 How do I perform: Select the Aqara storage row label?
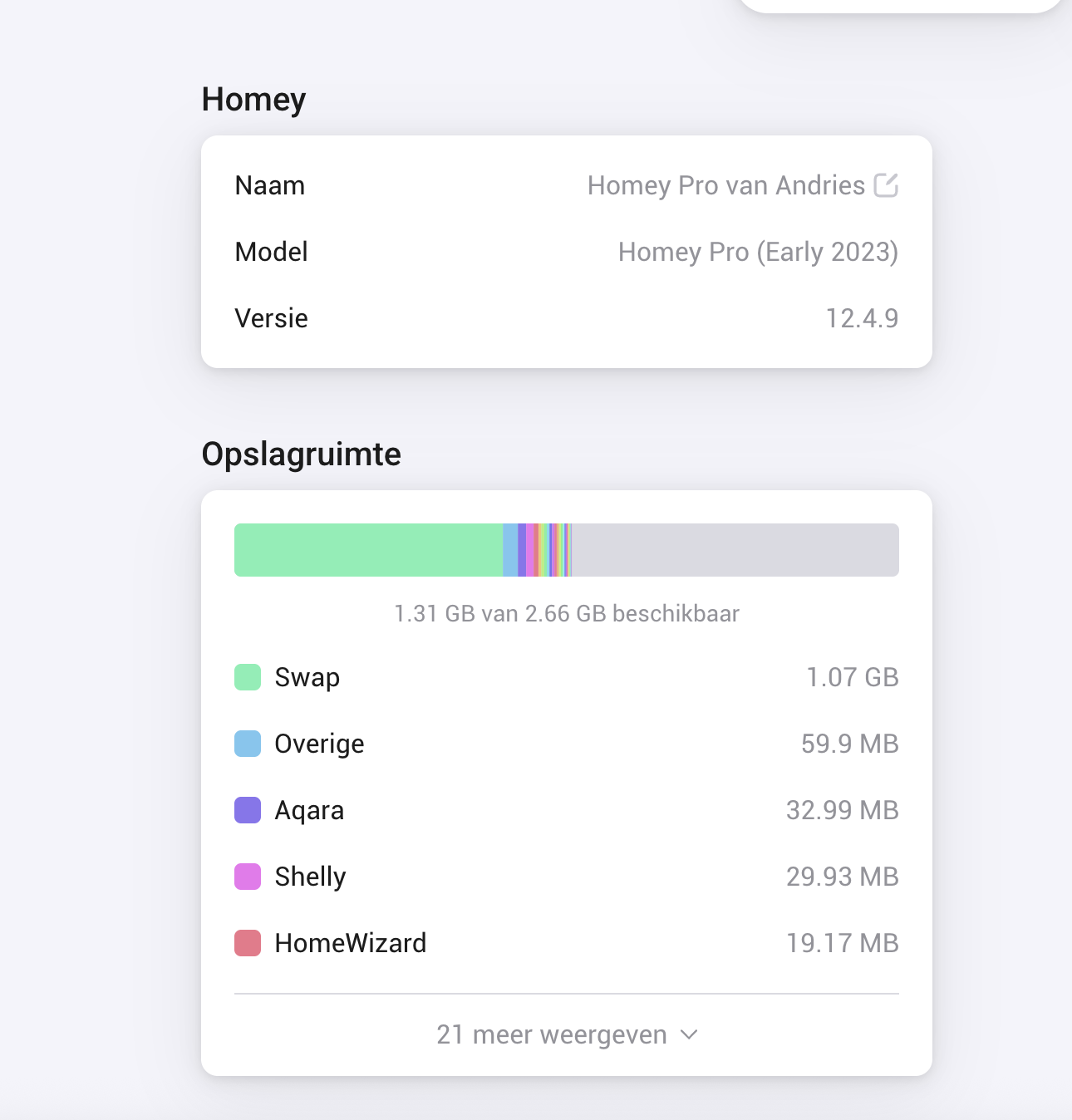(x=309, y=811)
